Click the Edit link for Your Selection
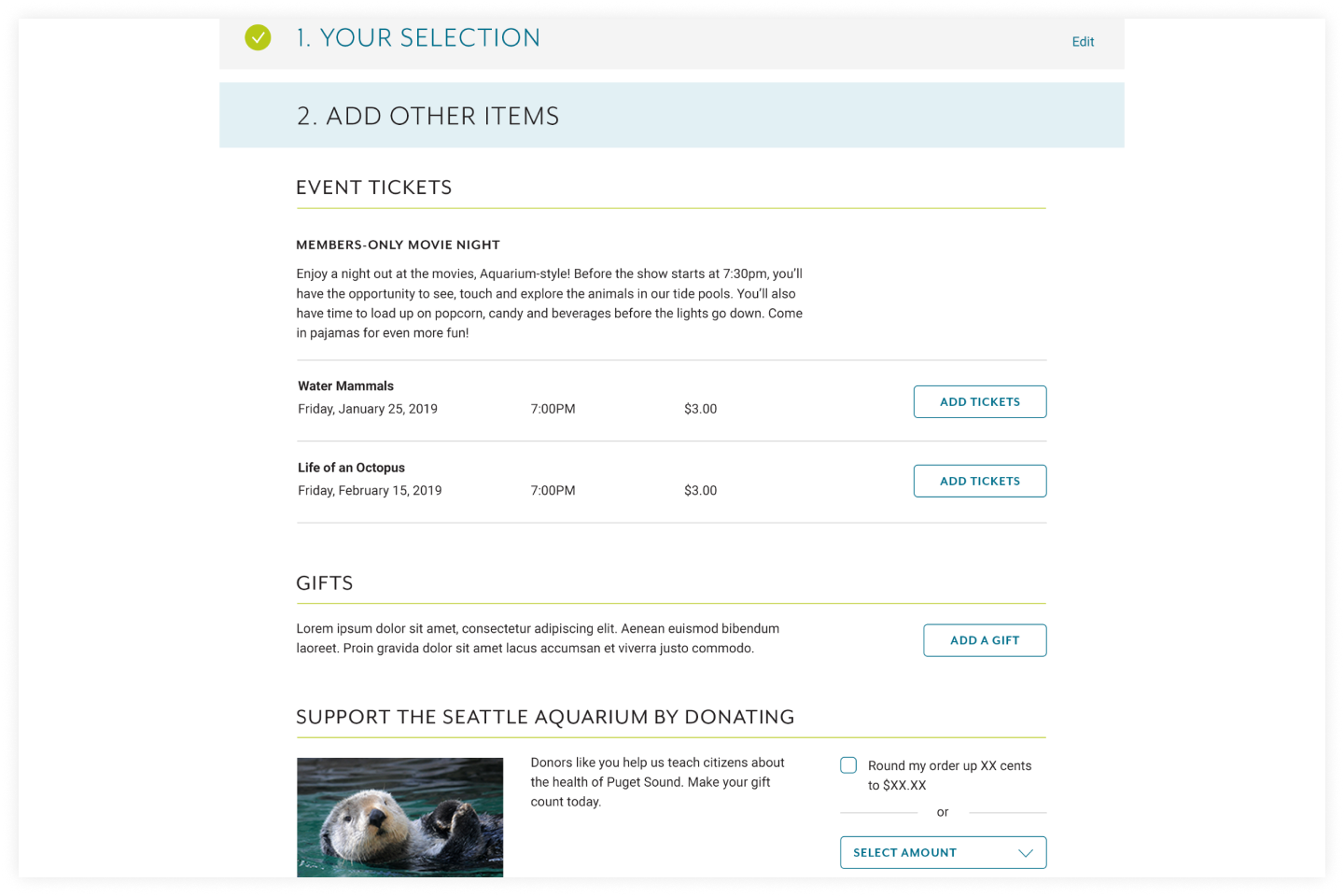The height and width of the screenshot is (896, 1344). pos(1083,42)
